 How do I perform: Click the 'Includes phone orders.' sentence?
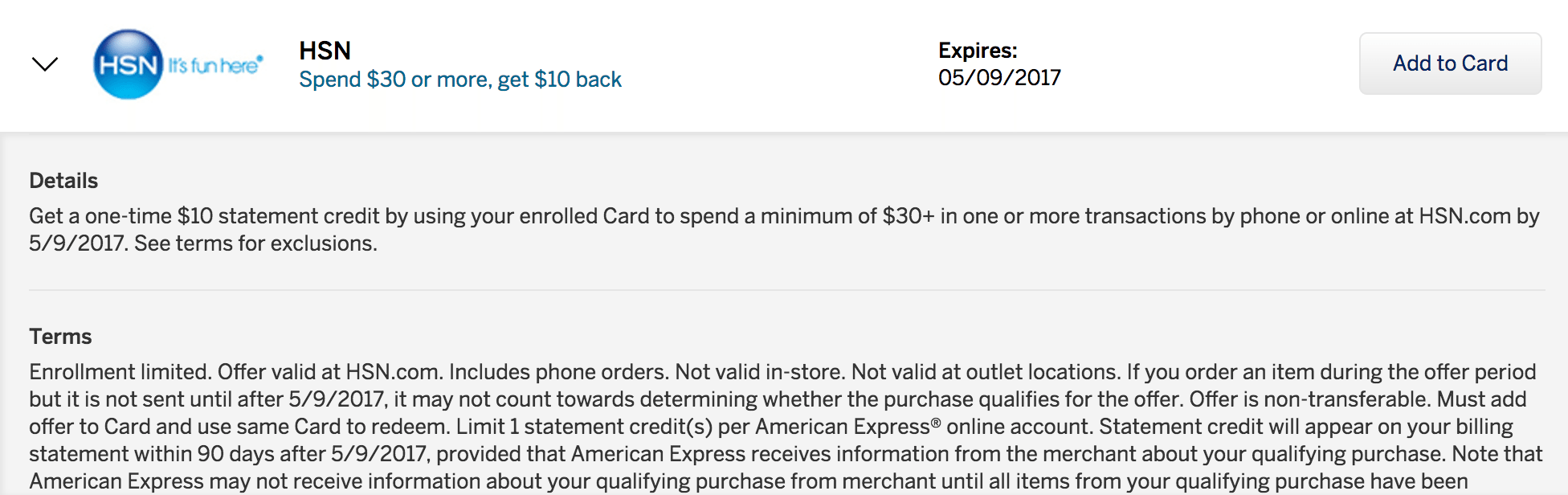pos(558,372)
